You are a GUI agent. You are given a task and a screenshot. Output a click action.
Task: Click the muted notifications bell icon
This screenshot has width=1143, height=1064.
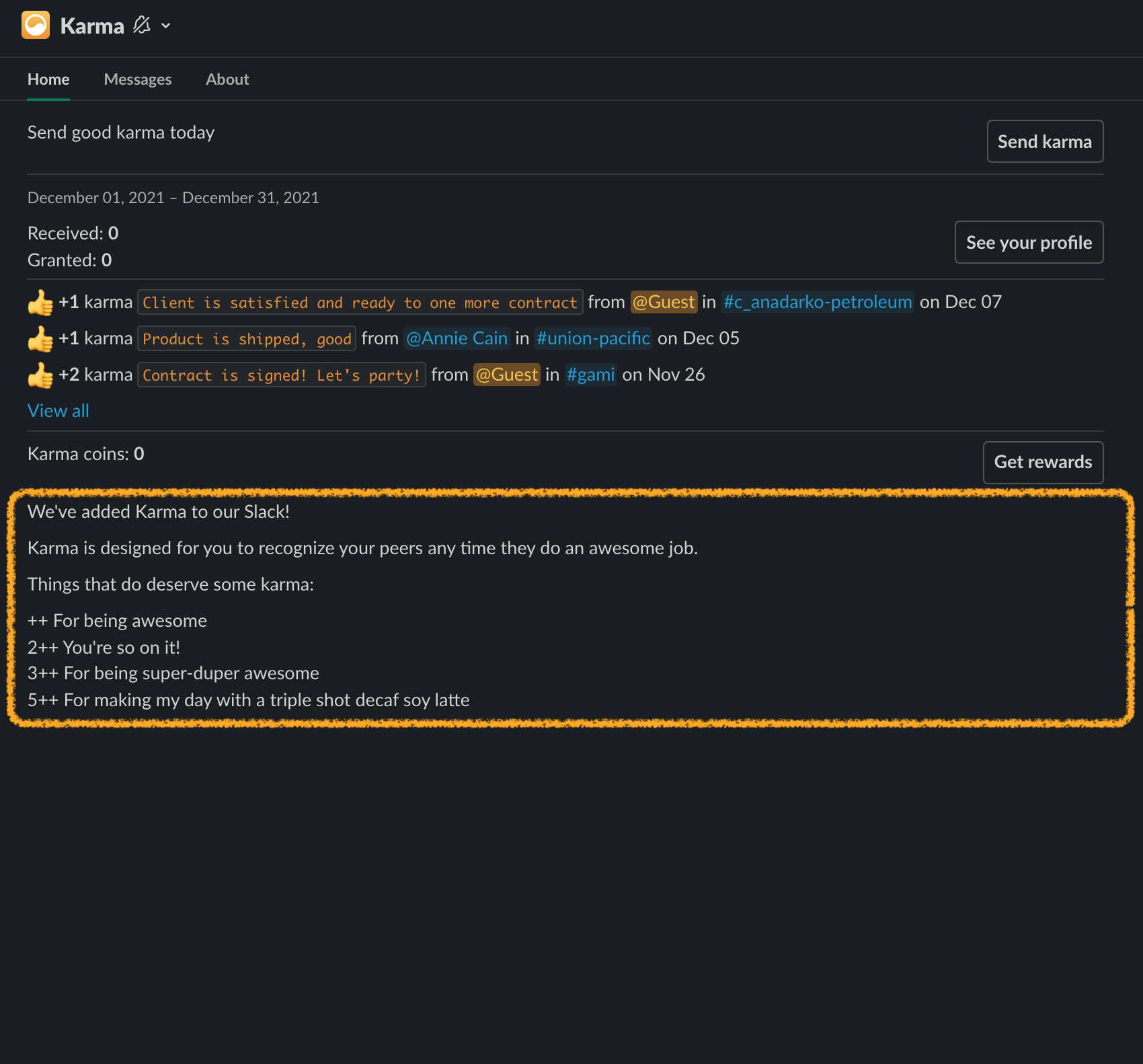coord(141,26)
